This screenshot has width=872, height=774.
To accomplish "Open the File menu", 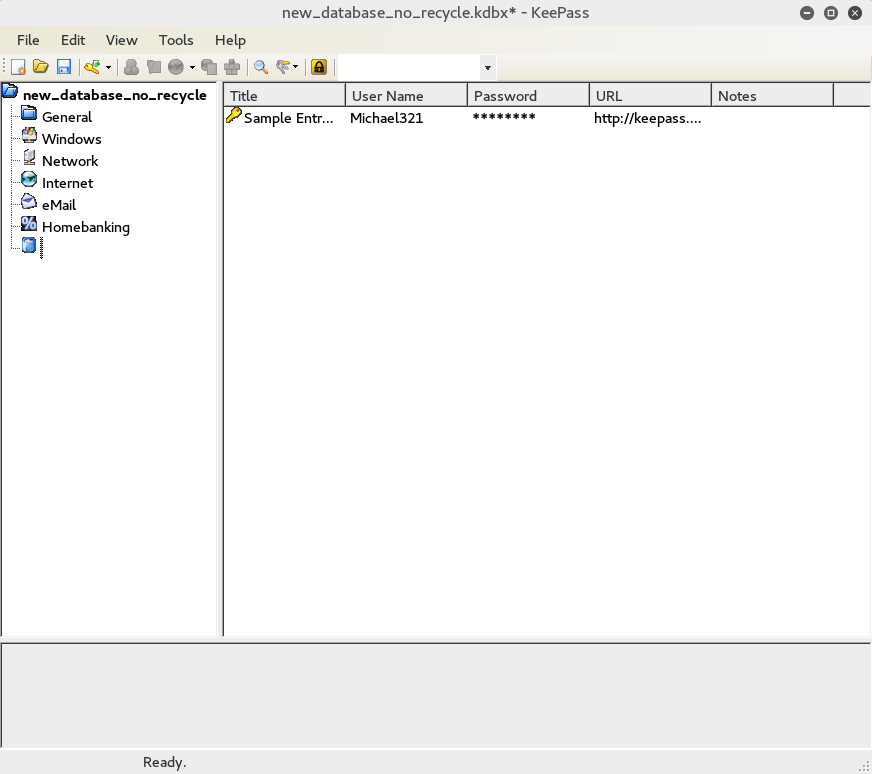I will coord(28,40).
